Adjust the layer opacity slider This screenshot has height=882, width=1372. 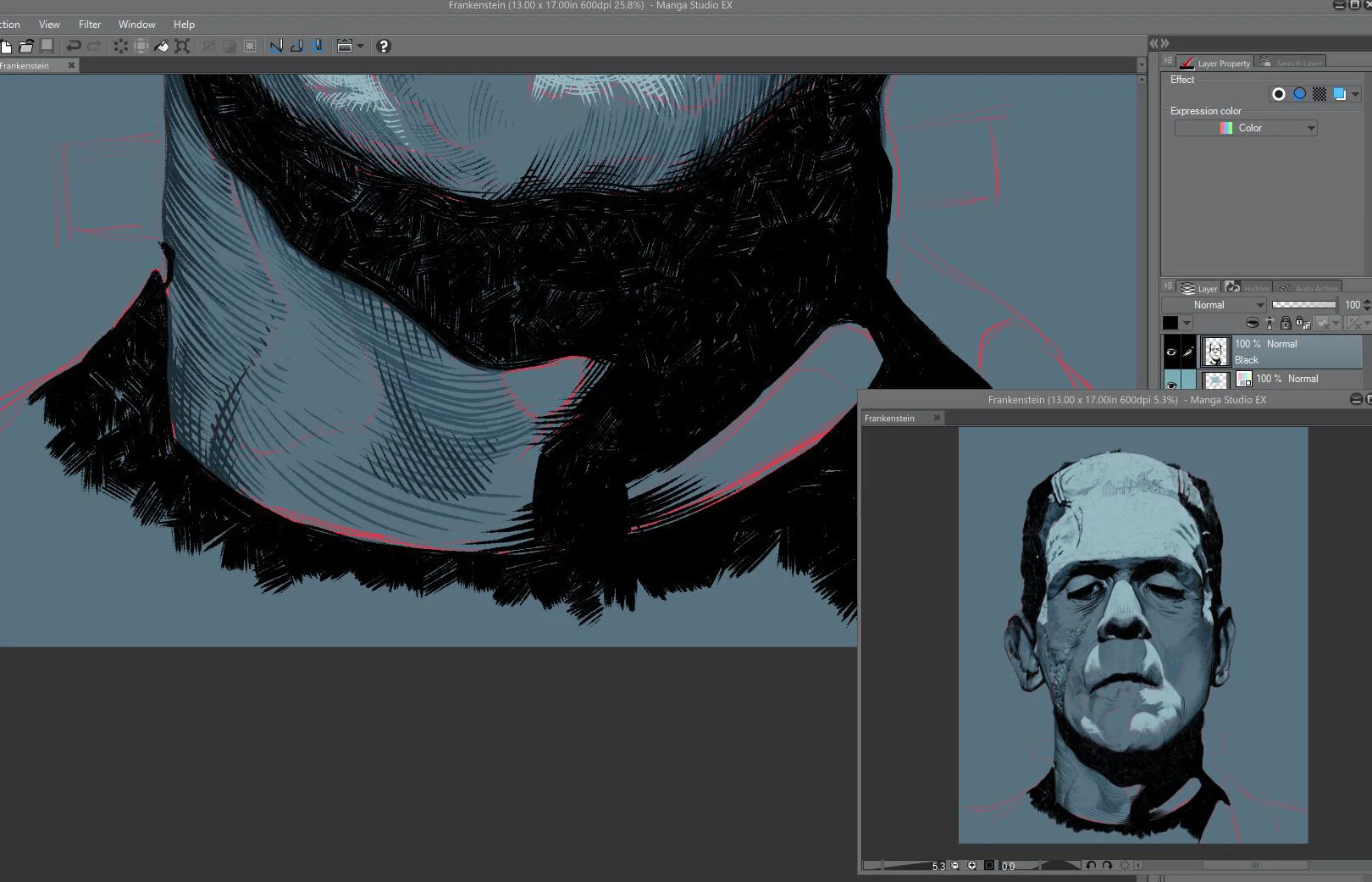pyautogui.click(x=1303, y=305)
